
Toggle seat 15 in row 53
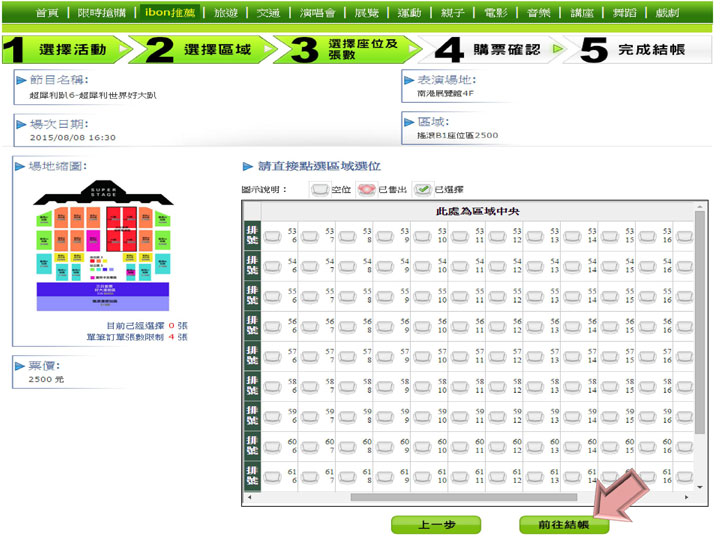[x=610, y=236]
